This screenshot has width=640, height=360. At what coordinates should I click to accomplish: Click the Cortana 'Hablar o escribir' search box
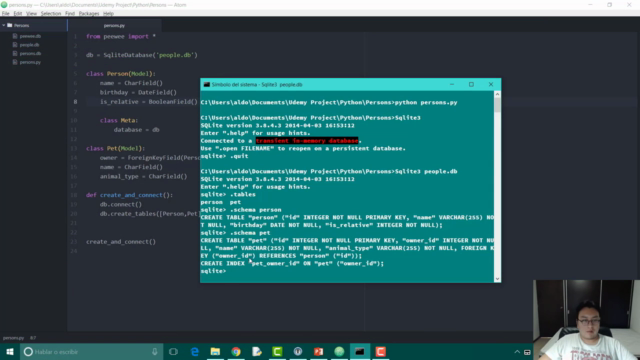coord(92,352)
